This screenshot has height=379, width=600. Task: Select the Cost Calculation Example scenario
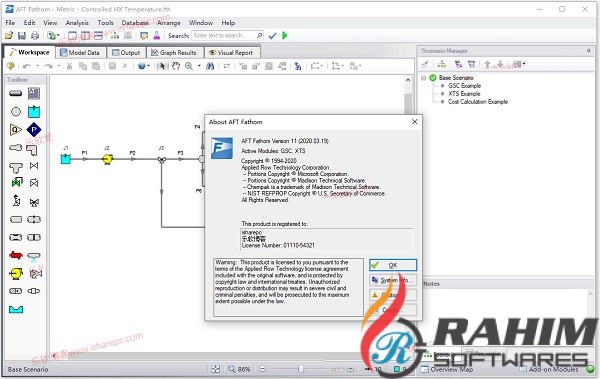click(478, 102)
